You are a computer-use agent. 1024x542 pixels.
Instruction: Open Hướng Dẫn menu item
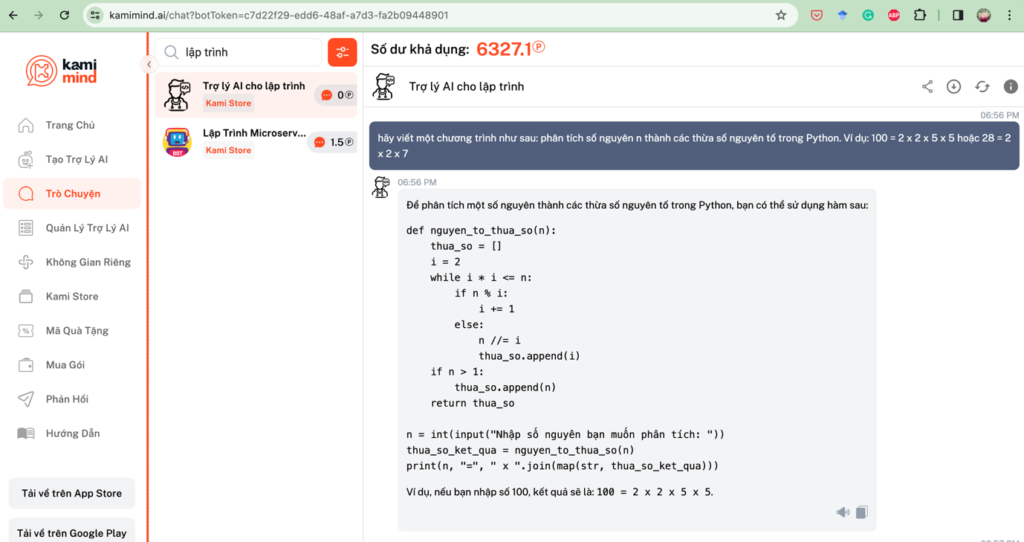point(72,434)
